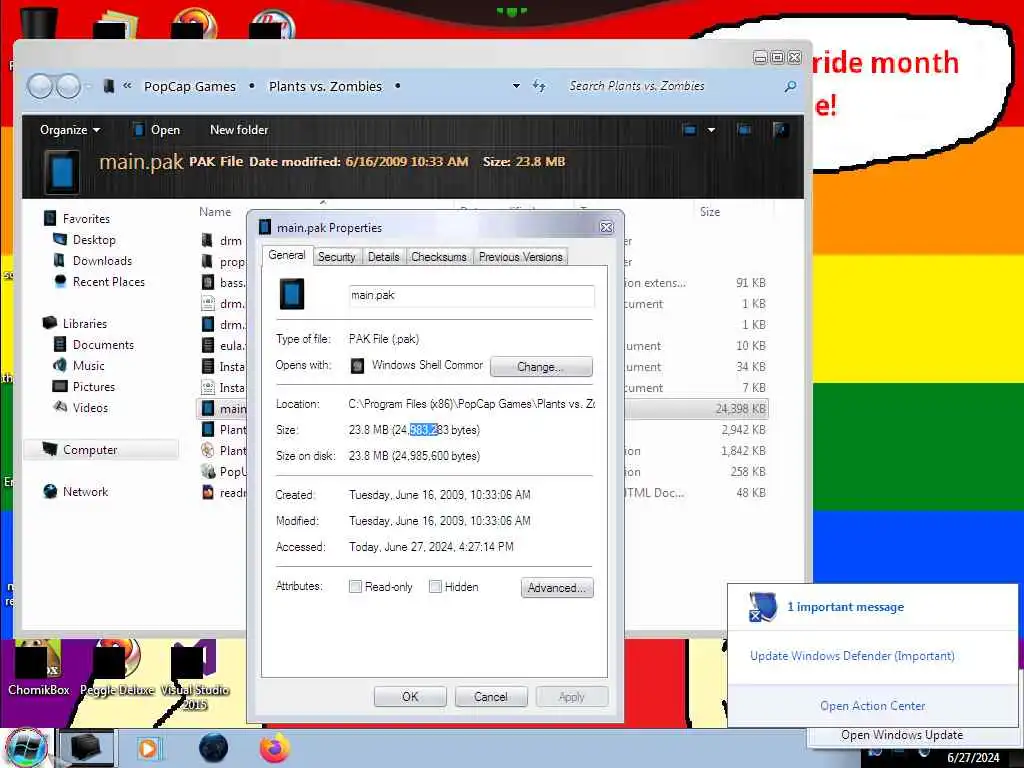Switch to the Previous Versions tab

pyautogui.click(x=520, y=257)
